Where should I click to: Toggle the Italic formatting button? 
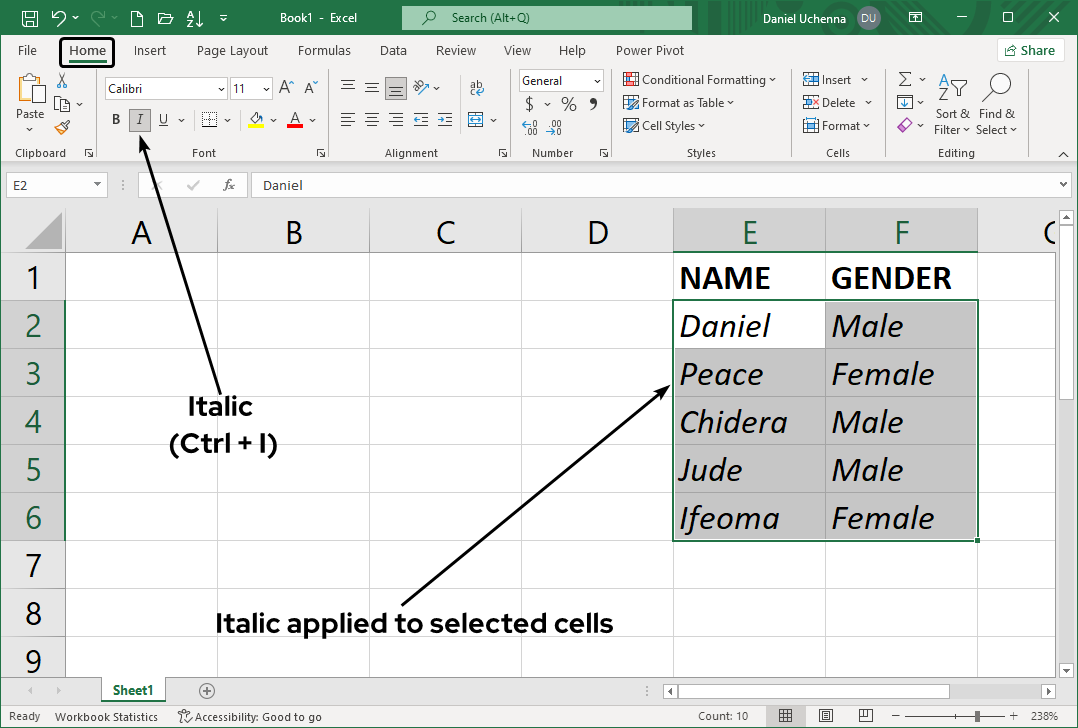[x=140, y=120]
